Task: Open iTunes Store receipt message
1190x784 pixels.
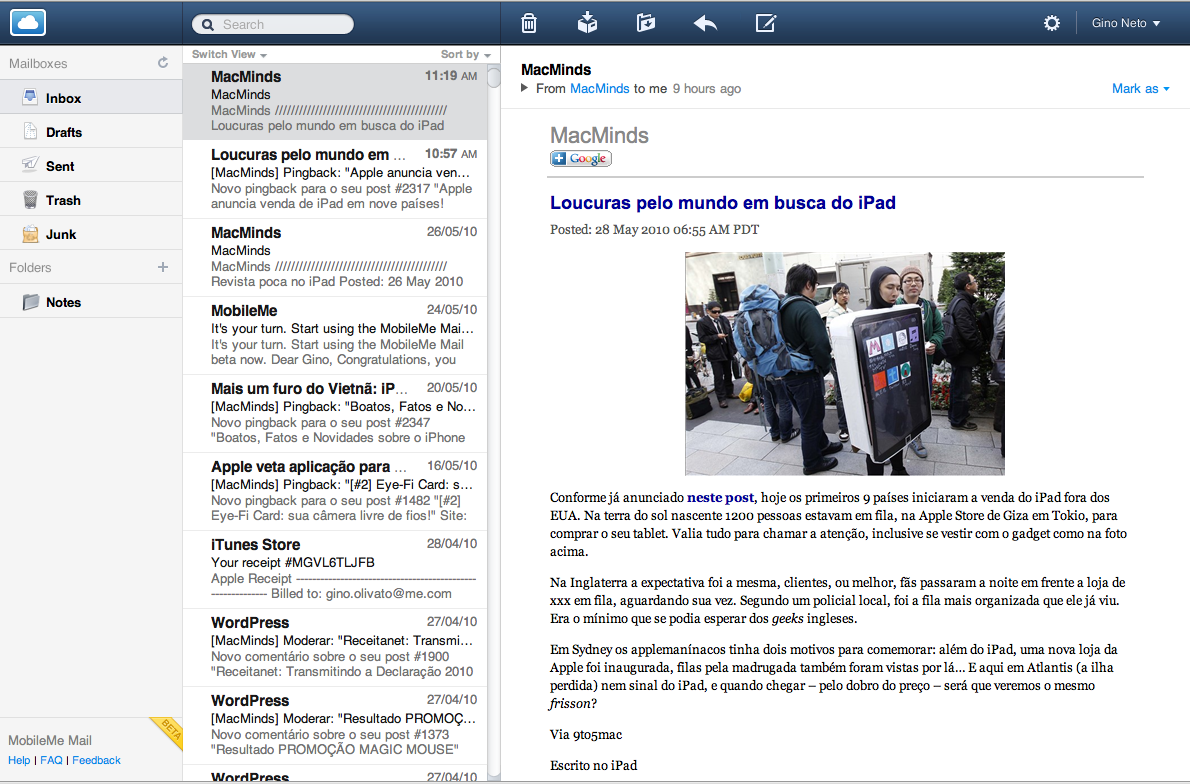Action: 335,570
